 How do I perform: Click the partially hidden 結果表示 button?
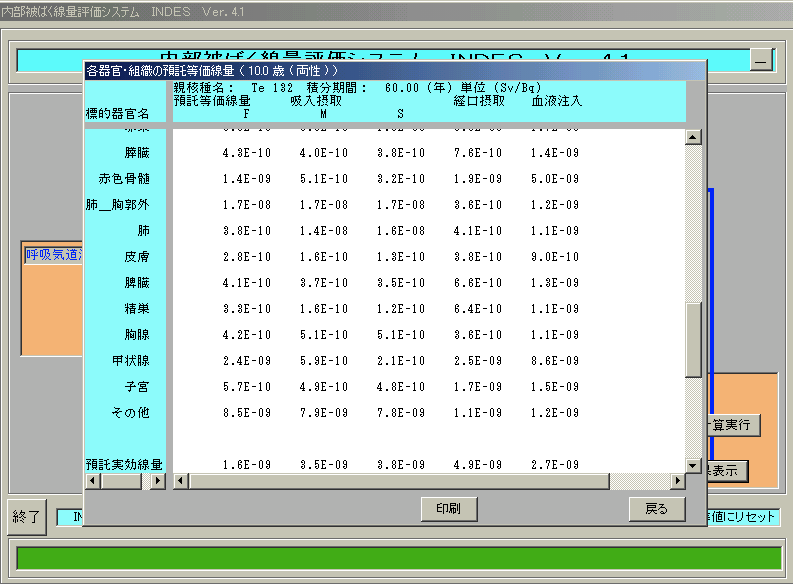[x=727, y=470]
